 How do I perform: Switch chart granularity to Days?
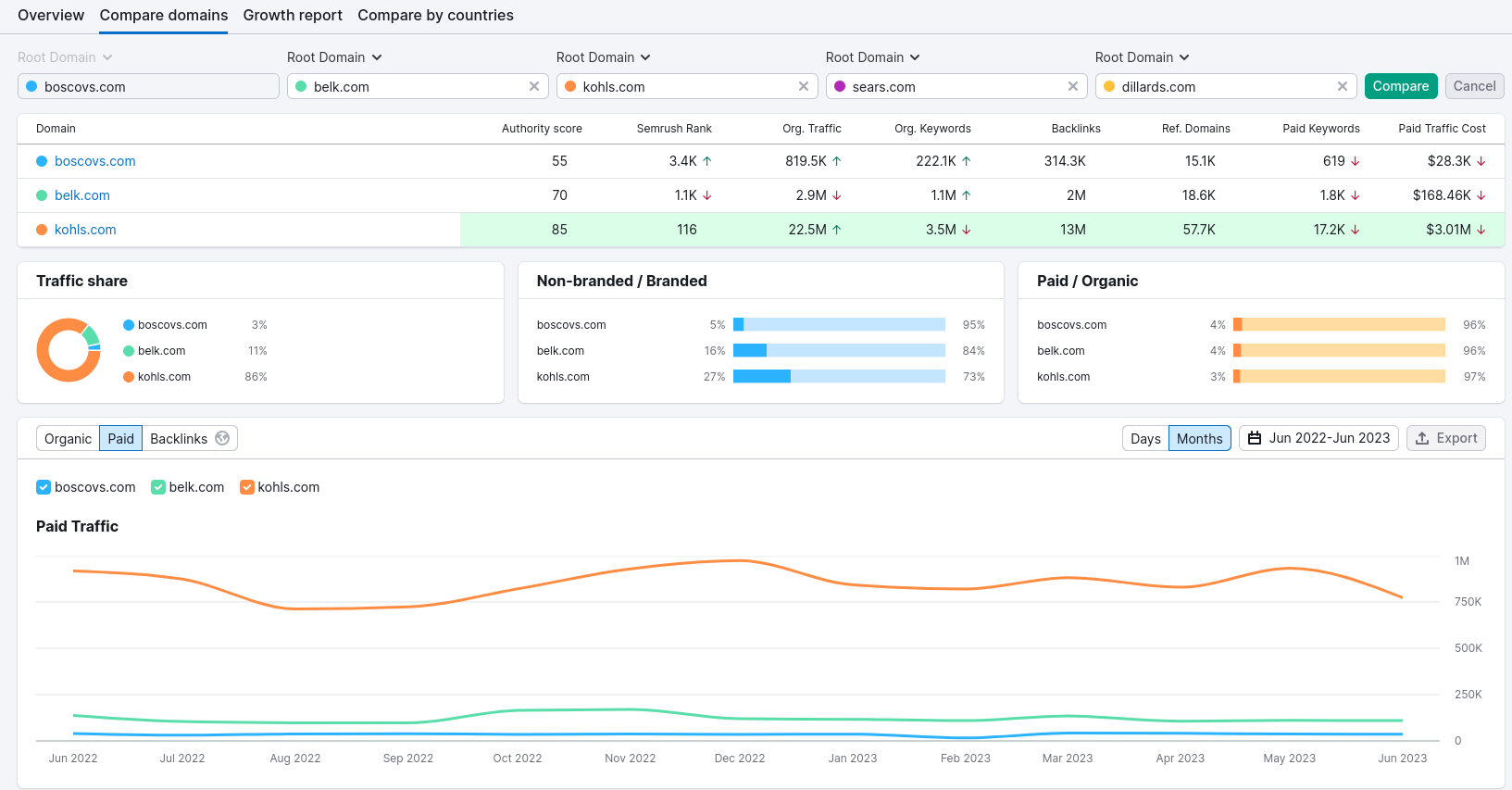(x=1145, y=438)
